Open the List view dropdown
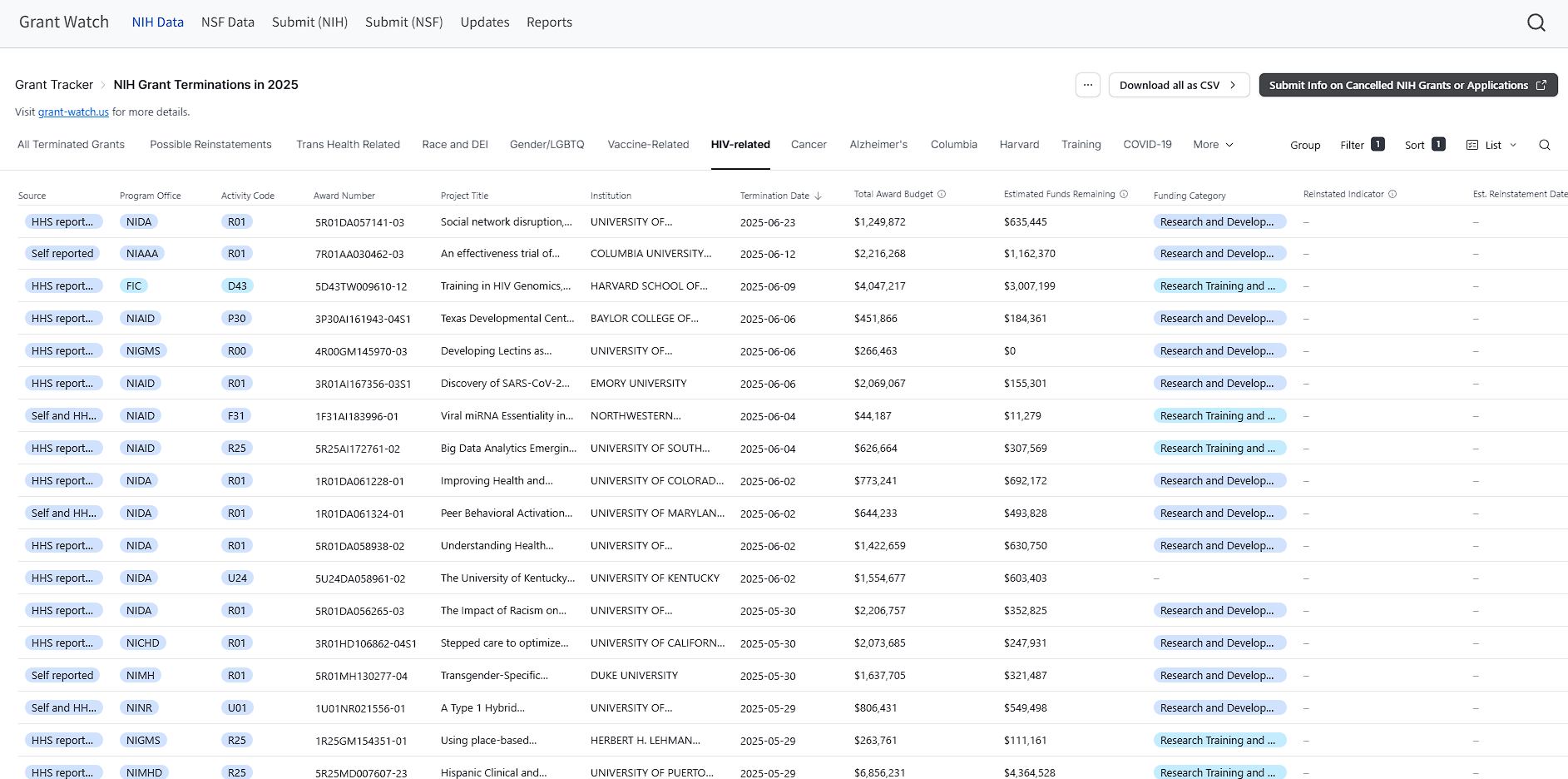The height and width of the screenshot is (779, 1568). tap(1491, 145)
